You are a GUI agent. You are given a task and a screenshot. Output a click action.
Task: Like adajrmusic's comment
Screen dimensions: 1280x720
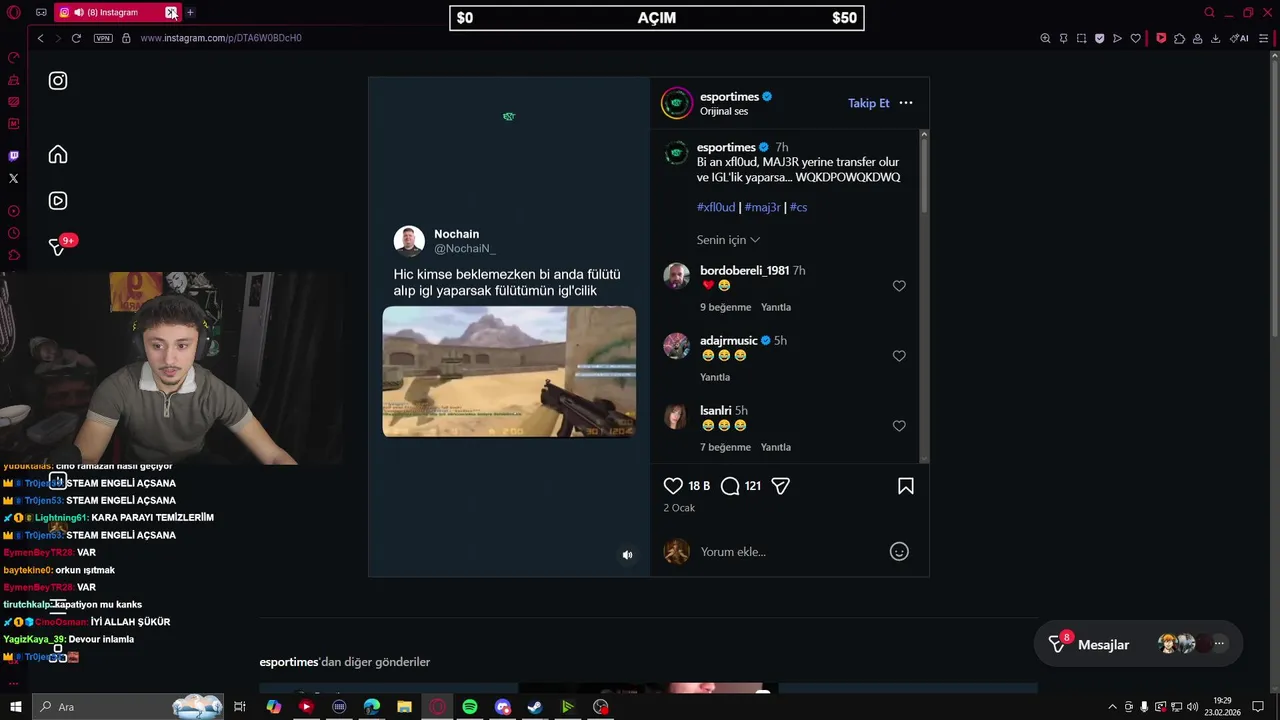(899, 356)
